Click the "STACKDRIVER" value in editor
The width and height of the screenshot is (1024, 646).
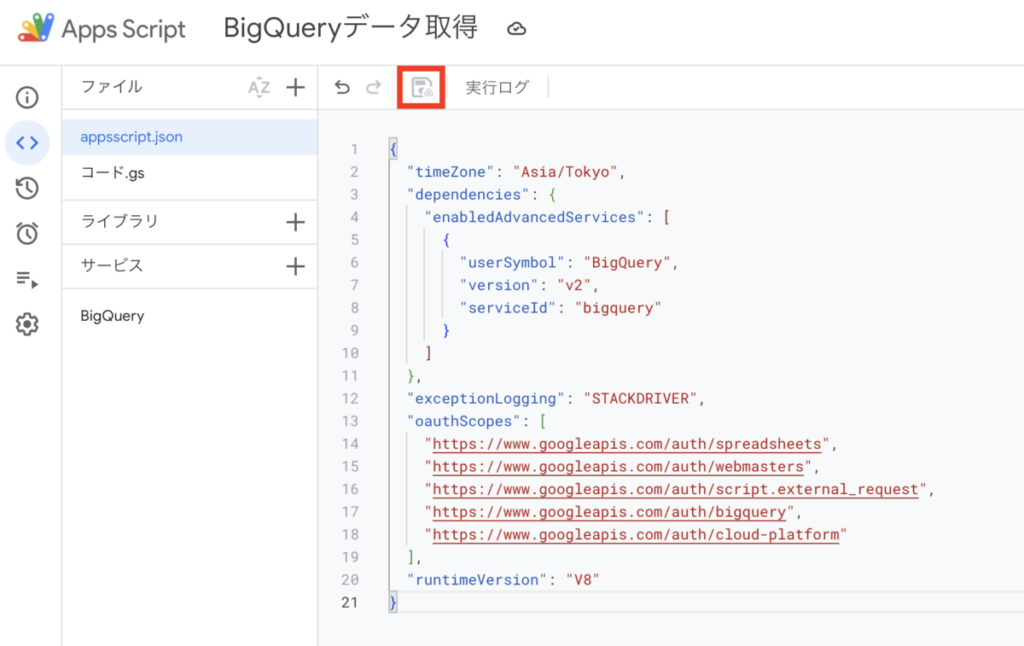point(640,398)
